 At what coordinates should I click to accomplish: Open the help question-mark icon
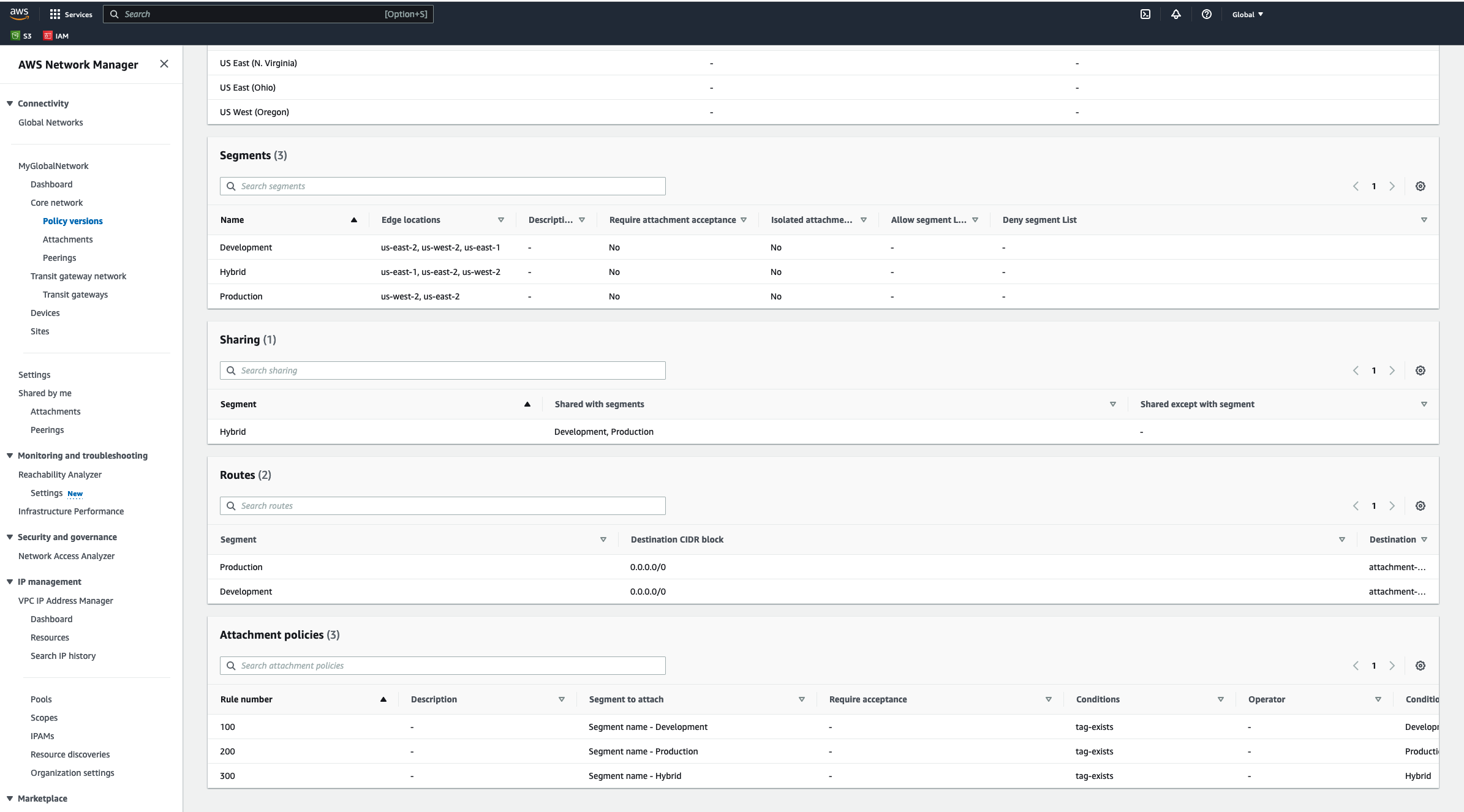[x=1206, y=13]
